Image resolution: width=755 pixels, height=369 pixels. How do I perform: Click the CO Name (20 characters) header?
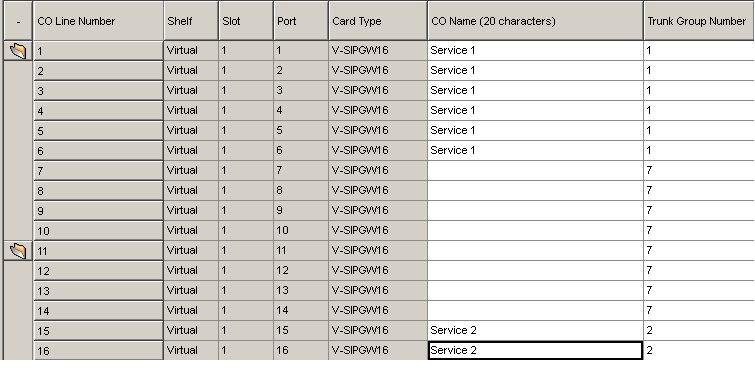535,21
